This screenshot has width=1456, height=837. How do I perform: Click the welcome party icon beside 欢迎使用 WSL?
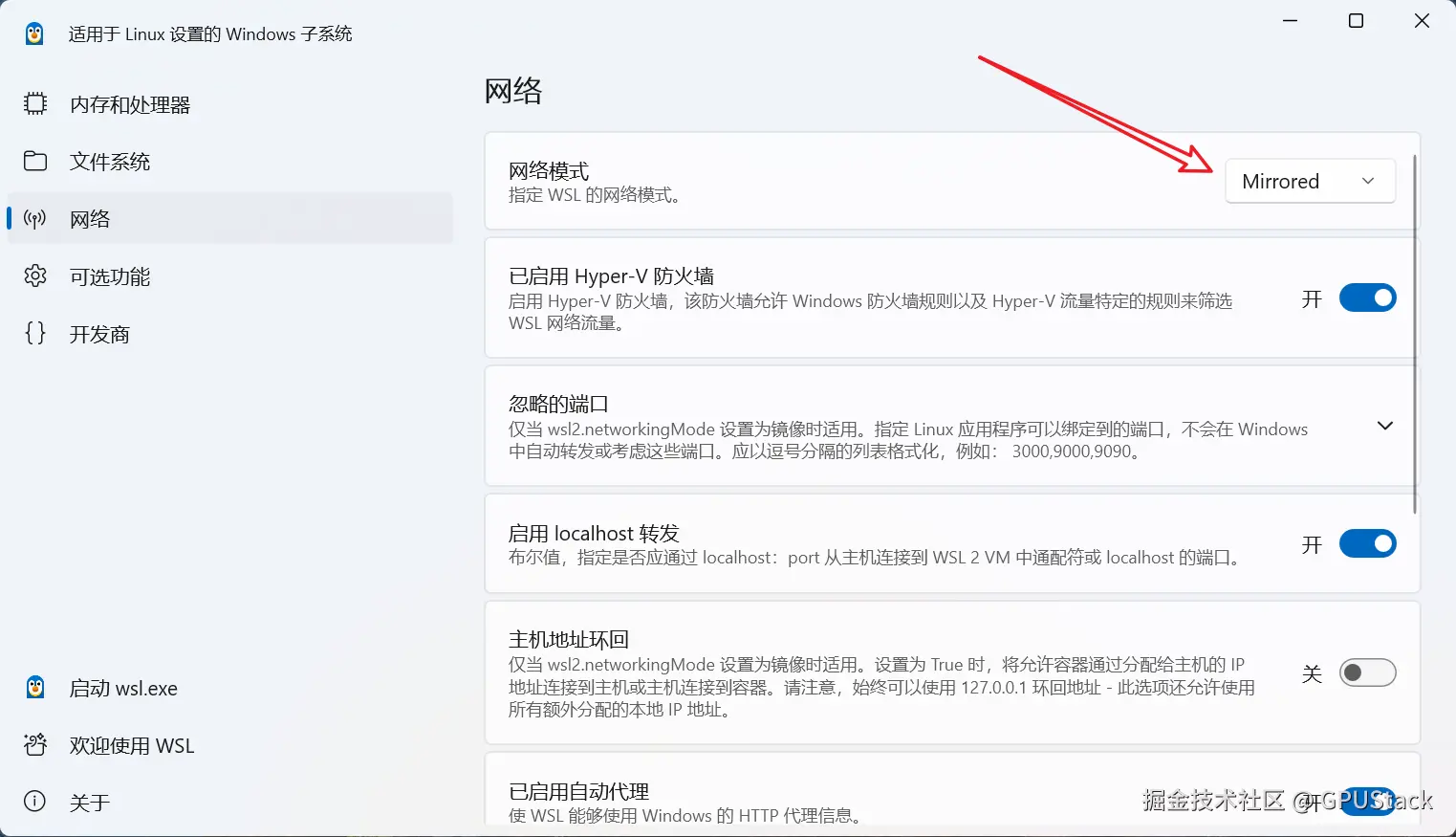point(35,744)
